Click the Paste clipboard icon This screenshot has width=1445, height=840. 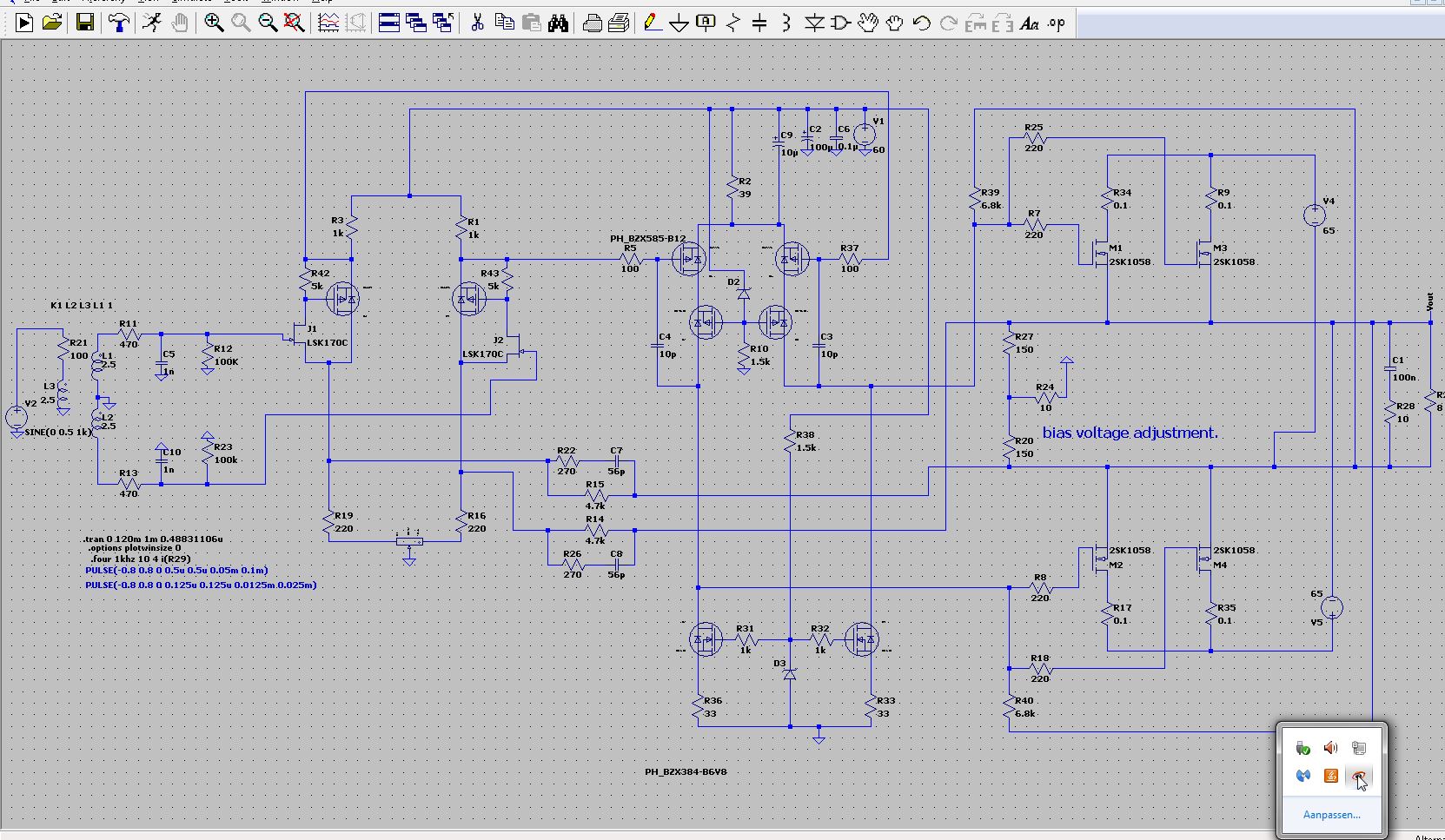531,23
